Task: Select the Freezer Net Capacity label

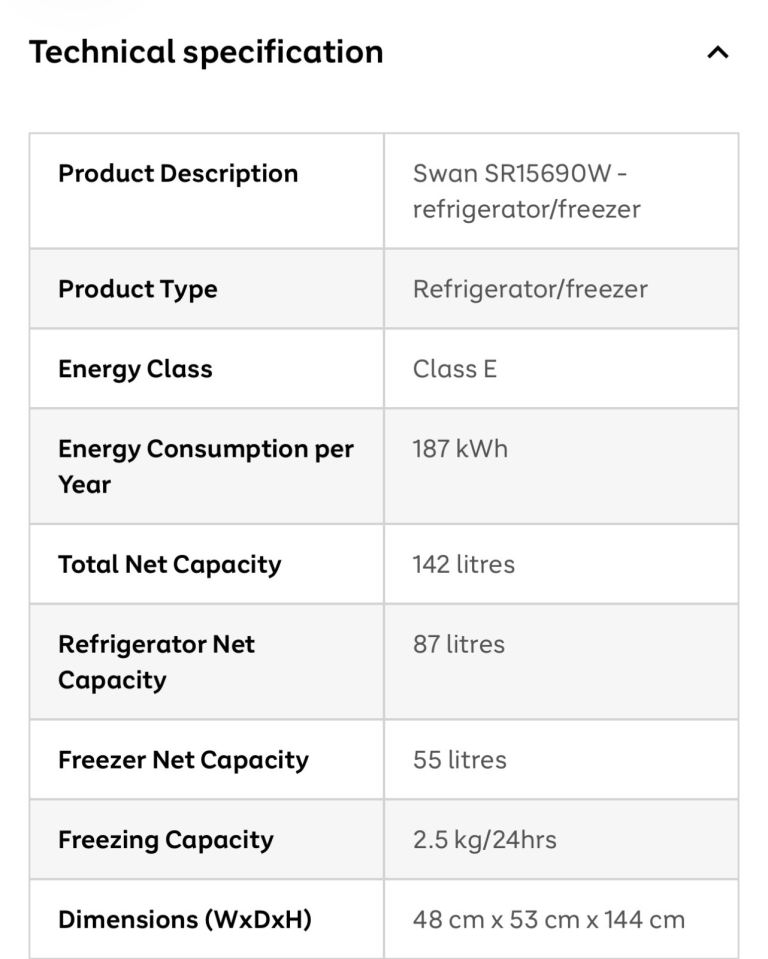Action: 183,760
